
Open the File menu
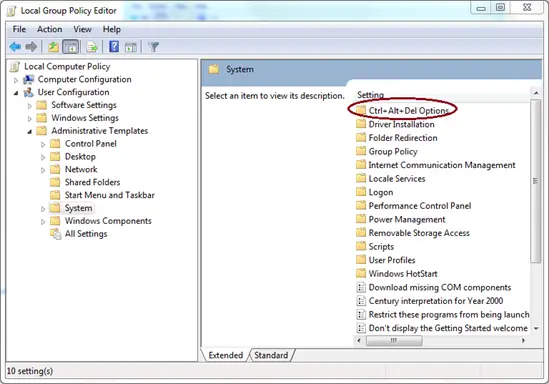click(x=19, y=29)
